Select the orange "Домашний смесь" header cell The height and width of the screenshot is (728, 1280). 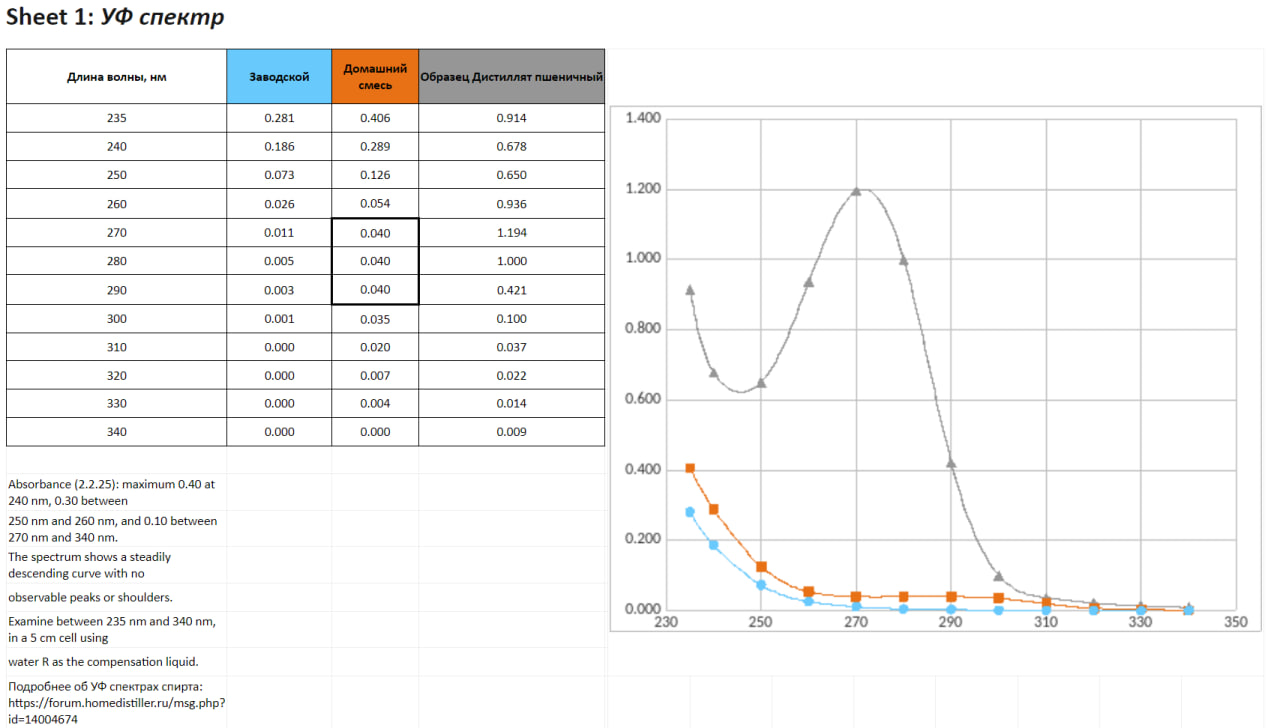(375, 76)
